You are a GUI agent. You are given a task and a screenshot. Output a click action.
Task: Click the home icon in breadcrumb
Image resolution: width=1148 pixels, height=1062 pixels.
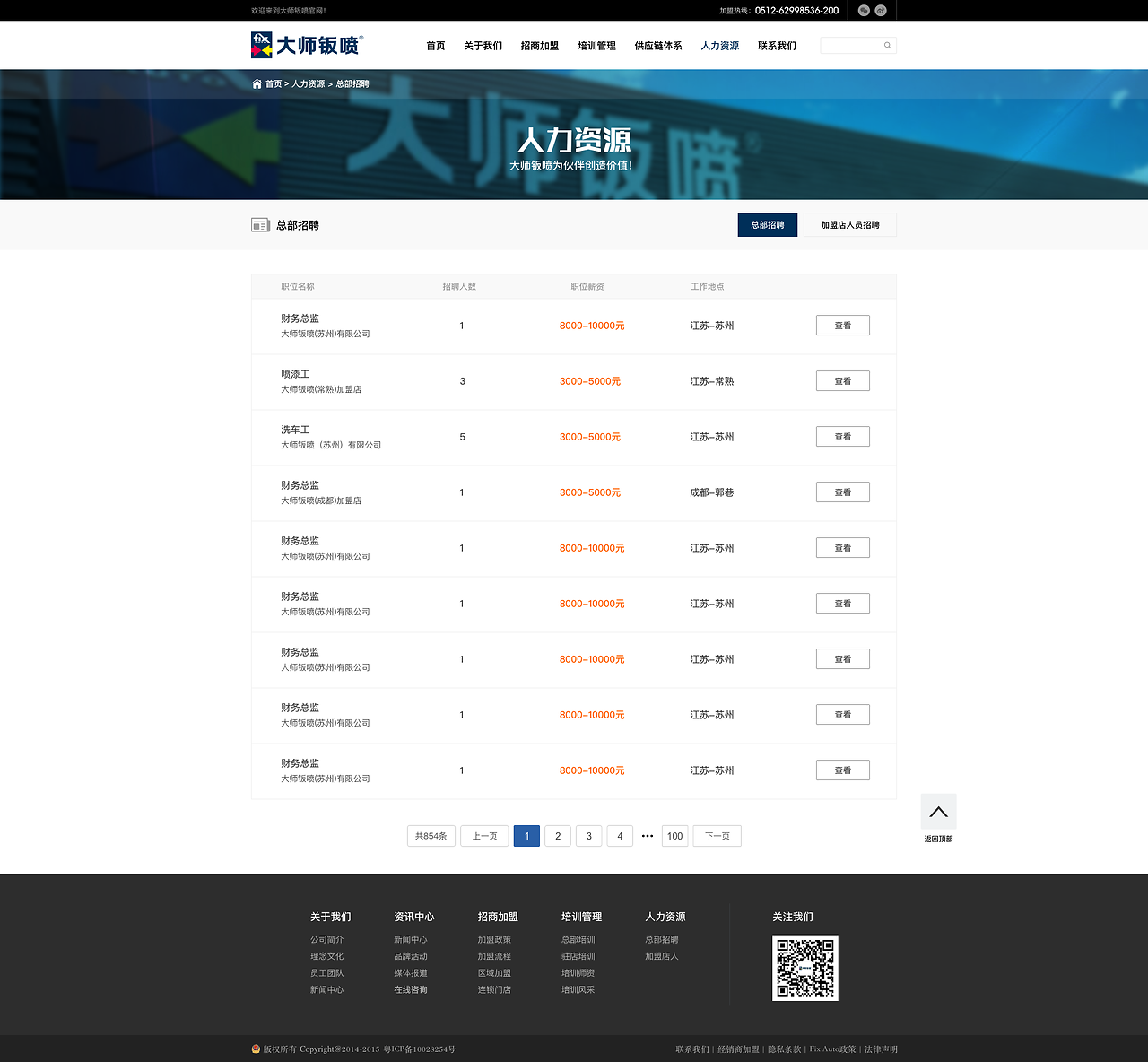257,84
